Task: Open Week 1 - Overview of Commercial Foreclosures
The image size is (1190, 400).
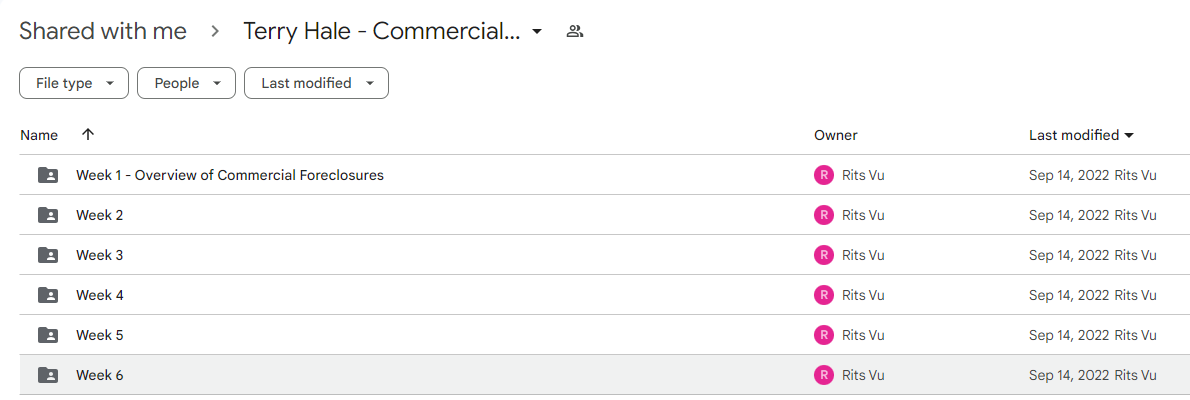Action: coord(230,175)
